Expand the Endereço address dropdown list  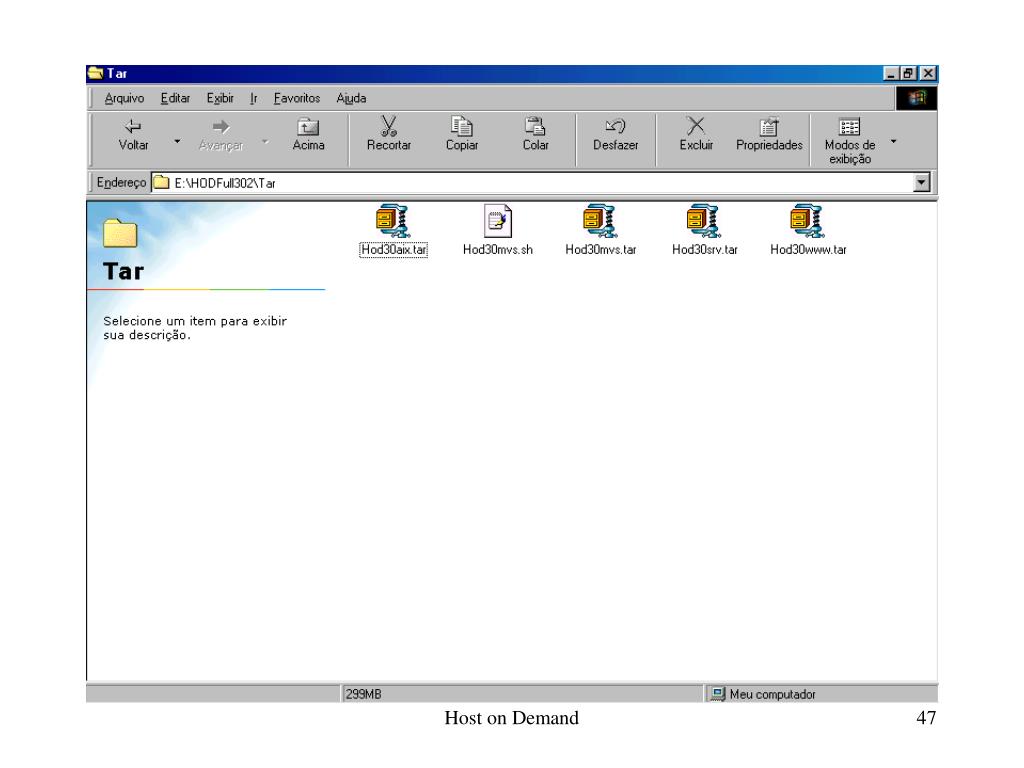pos(921,183)
